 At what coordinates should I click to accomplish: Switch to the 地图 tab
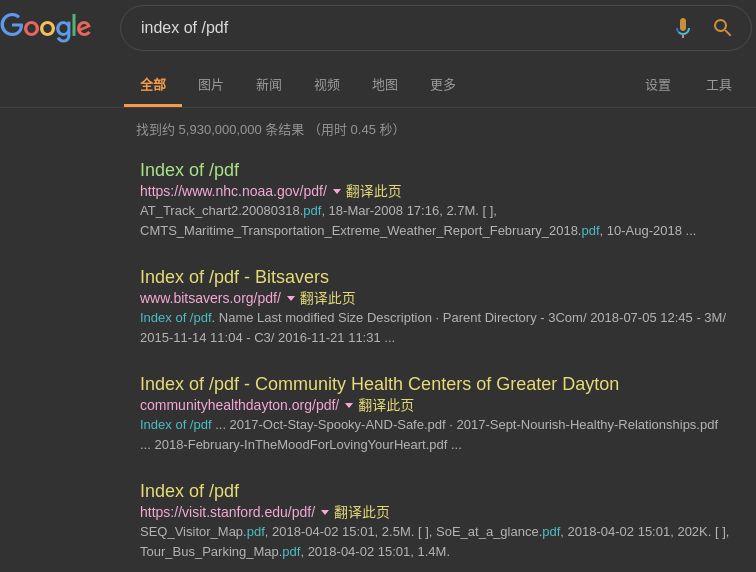click(385, 85)
